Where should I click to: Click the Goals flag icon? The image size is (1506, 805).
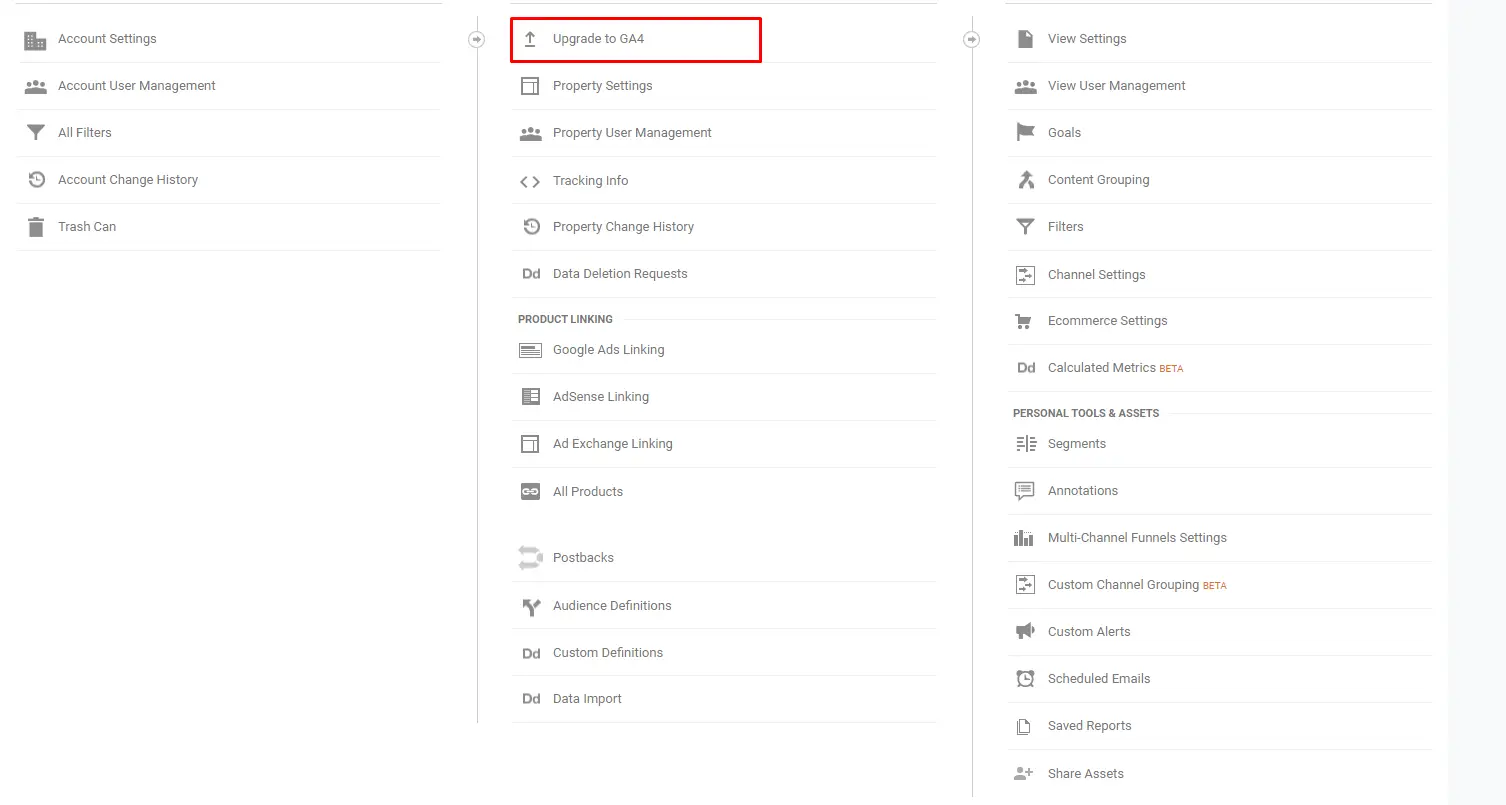1025,133
